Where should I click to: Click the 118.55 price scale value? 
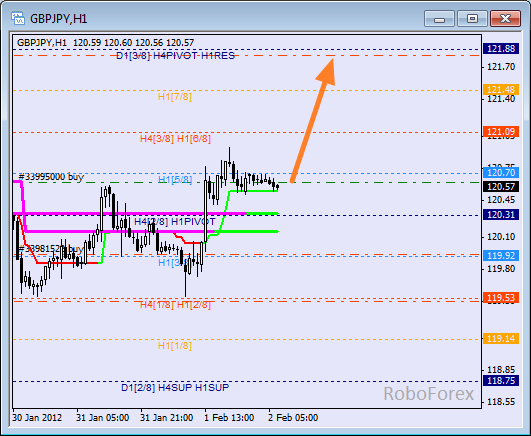[501, 402]
